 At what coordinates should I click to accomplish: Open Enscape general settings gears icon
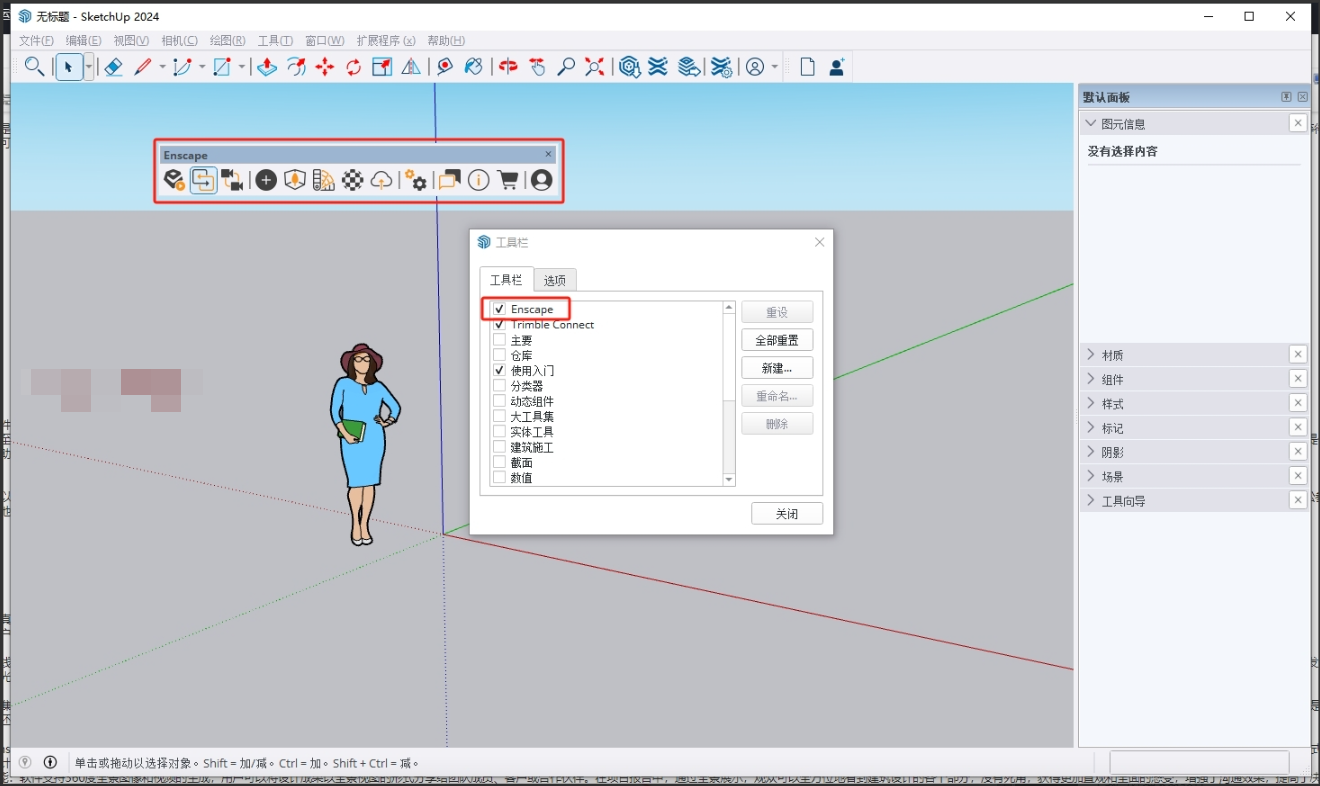[x=415, y=180]
